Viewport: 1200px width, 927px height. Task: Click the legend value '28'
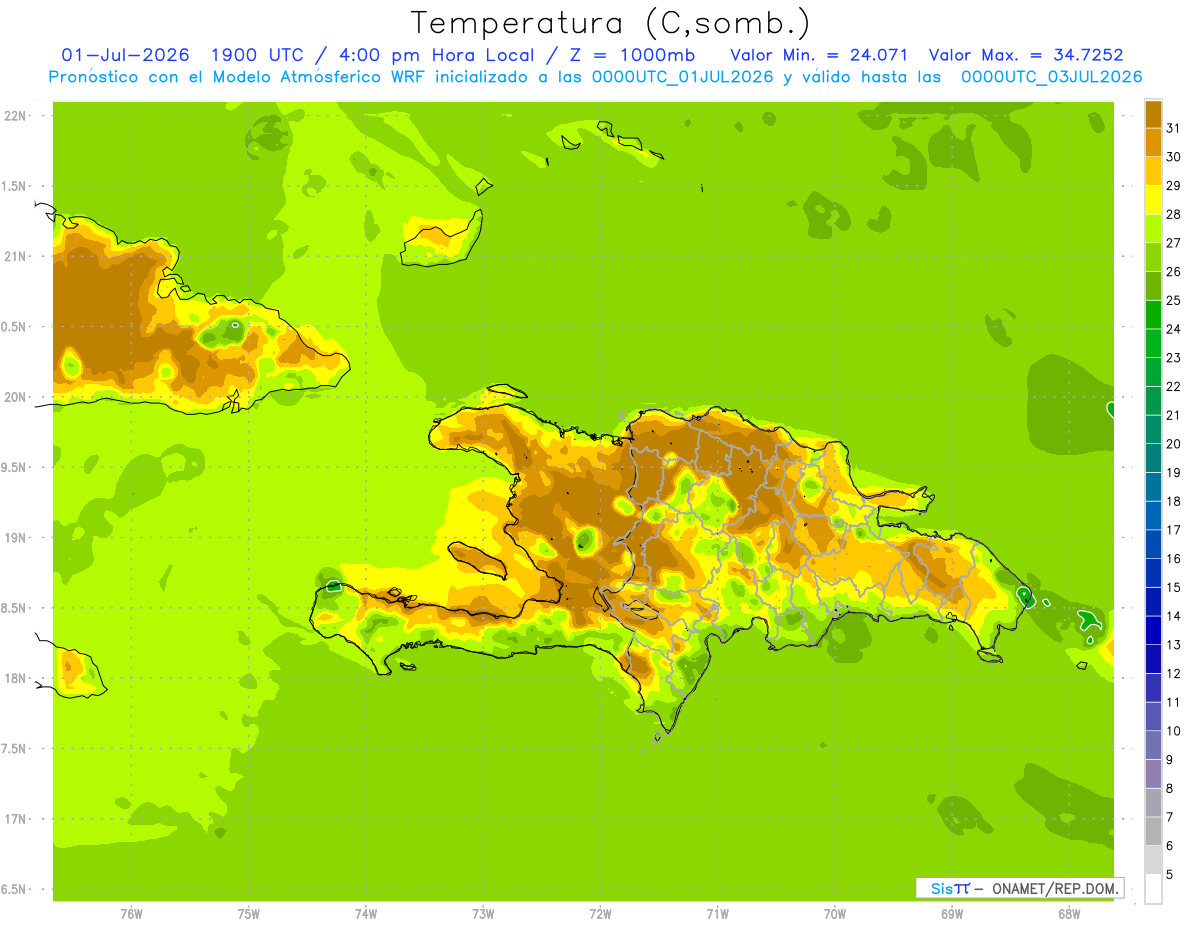1173,214
